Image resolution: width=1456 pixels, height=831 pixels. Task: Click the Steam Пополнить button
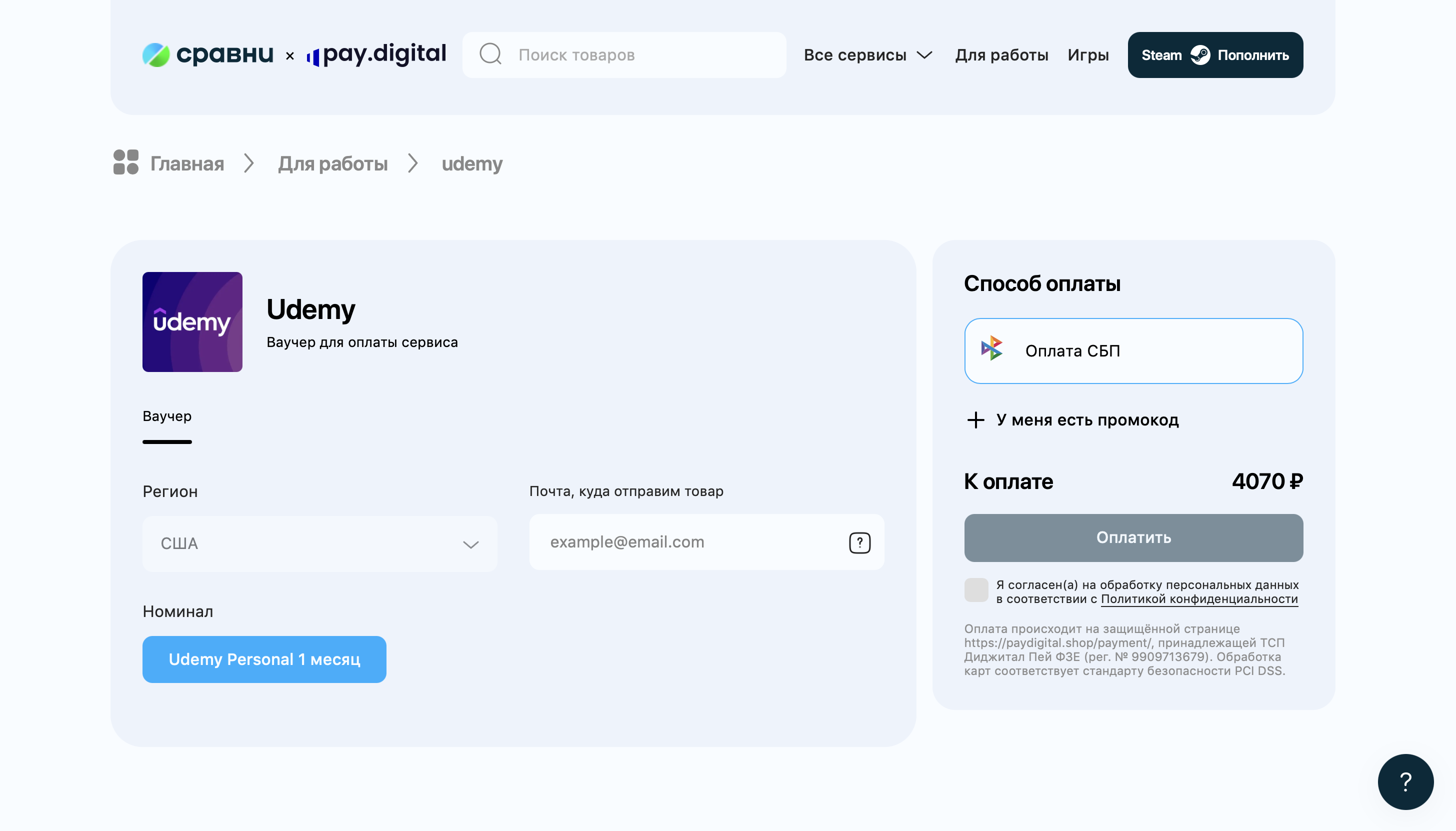click(x=1215, y=55)
